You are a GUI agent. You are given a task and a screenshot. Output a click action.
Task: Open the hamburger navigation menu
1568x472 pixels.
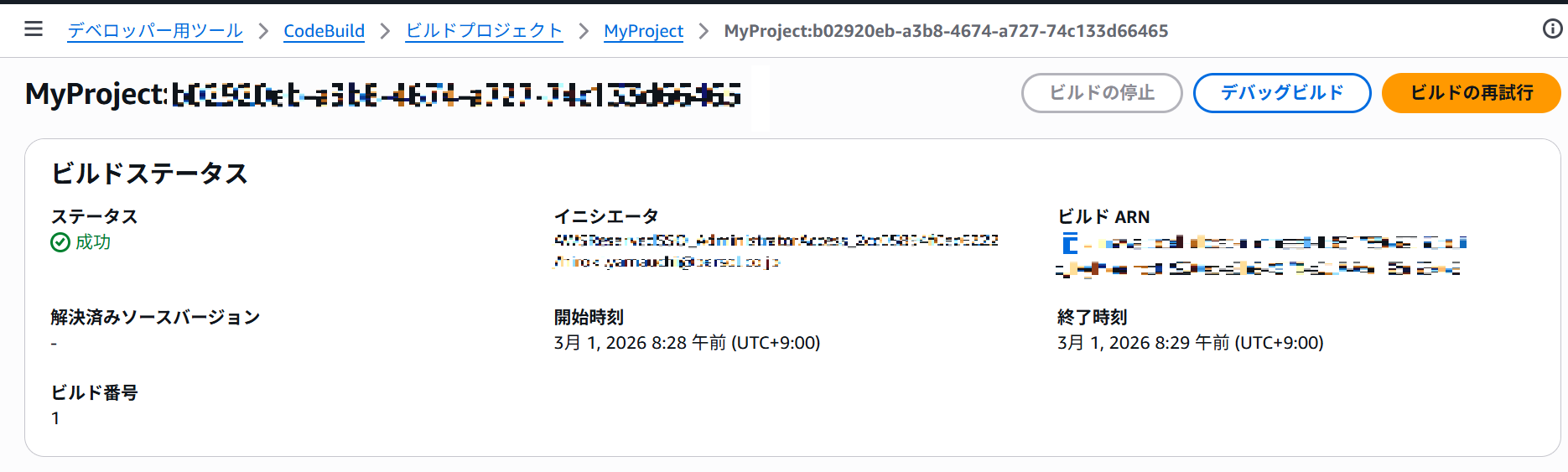click(x=34, y=29)
